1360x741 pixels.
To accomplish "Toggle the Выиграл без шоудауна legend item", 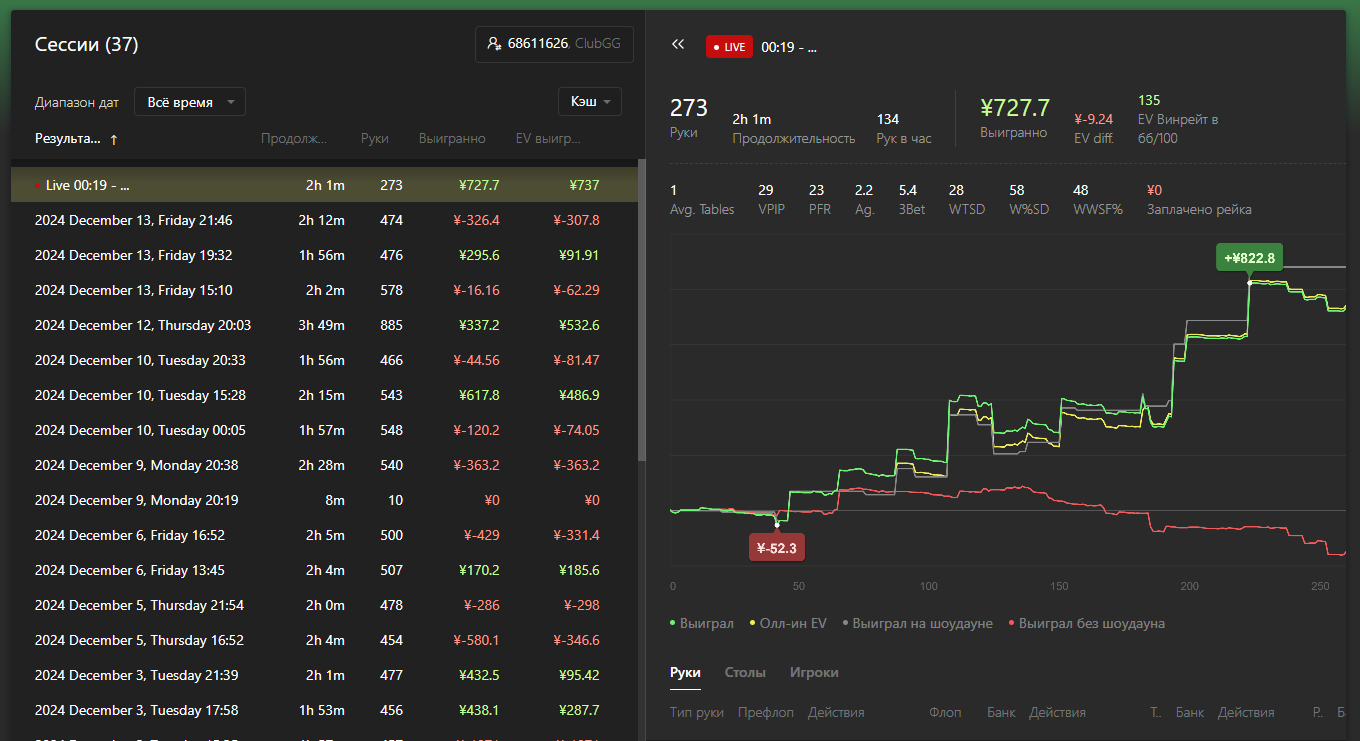I will (x=1087, y=623).
